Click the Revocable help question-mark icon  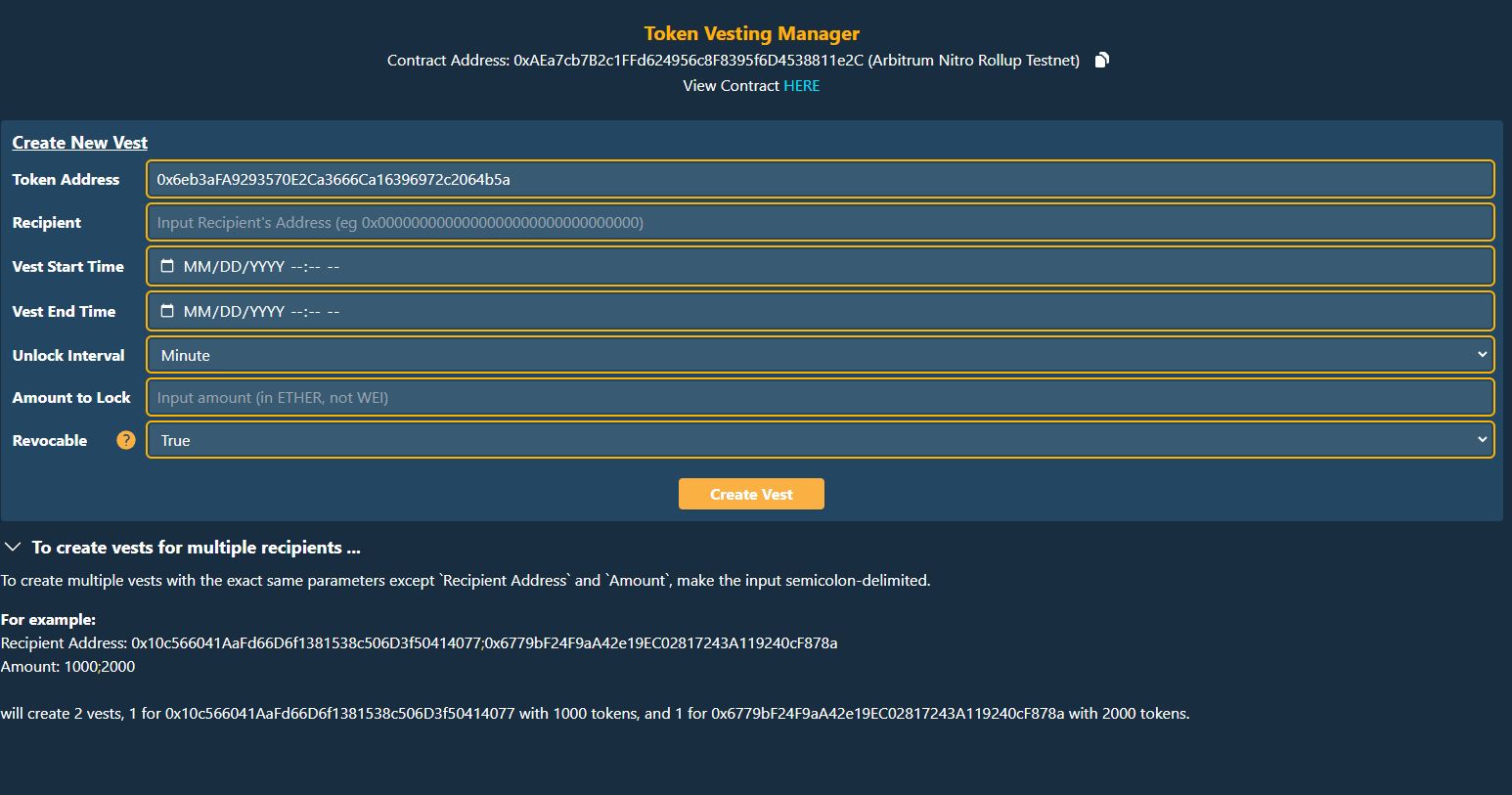[x=126, y=440]
